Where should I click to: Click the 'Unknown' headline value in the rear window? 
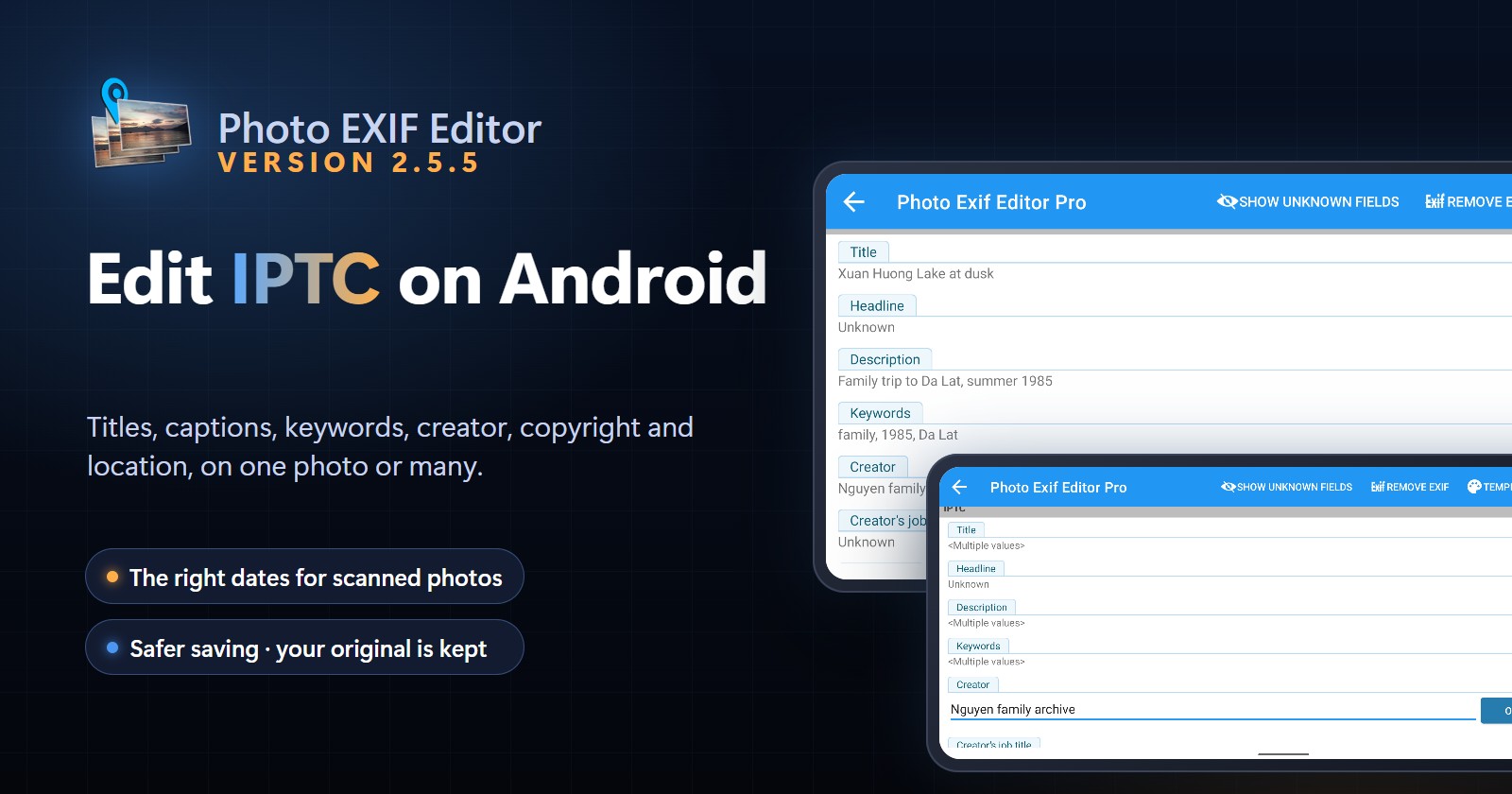tap(866, 328)
